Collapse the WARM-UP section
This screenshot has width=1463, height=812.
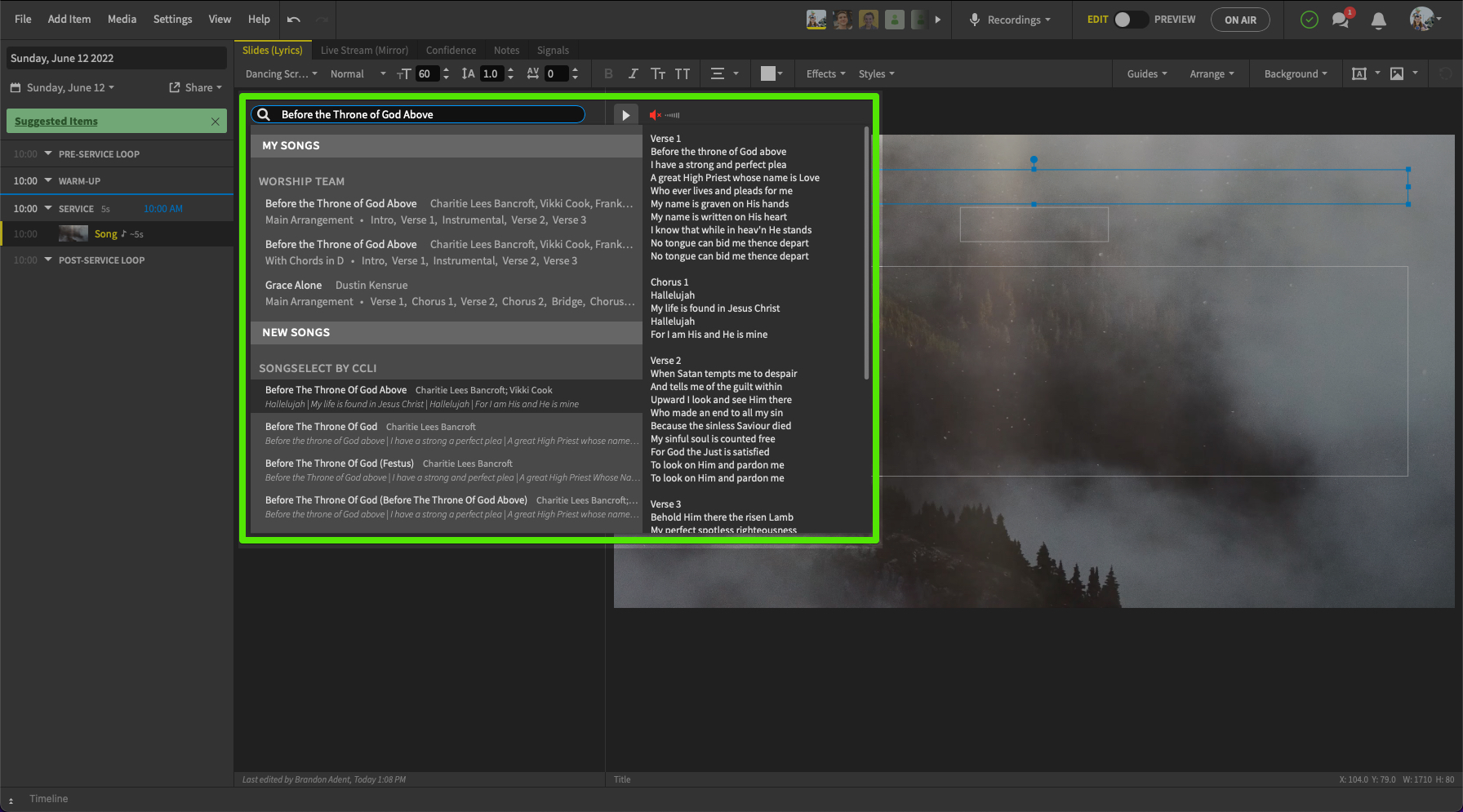[x=48, y=180]
